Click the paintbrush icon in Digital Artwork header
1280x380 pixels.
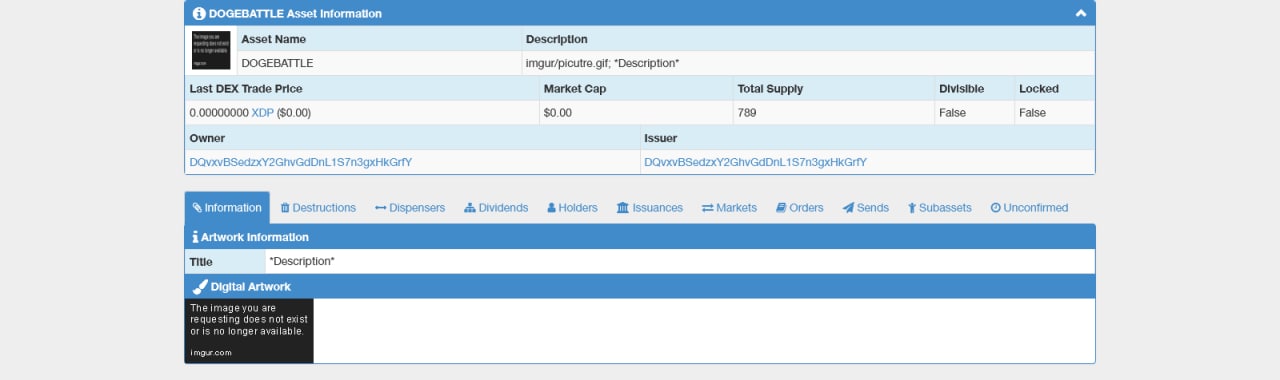(200, 286)
